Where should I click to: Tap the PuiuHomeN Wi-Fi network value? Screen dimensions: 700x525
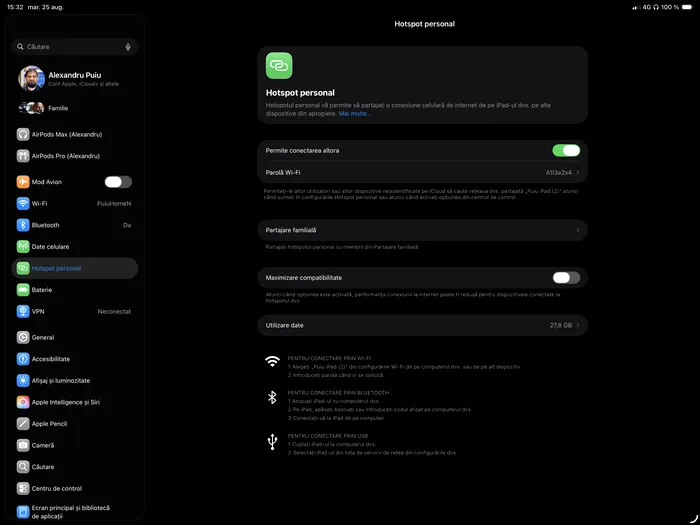tap(114, 204)
